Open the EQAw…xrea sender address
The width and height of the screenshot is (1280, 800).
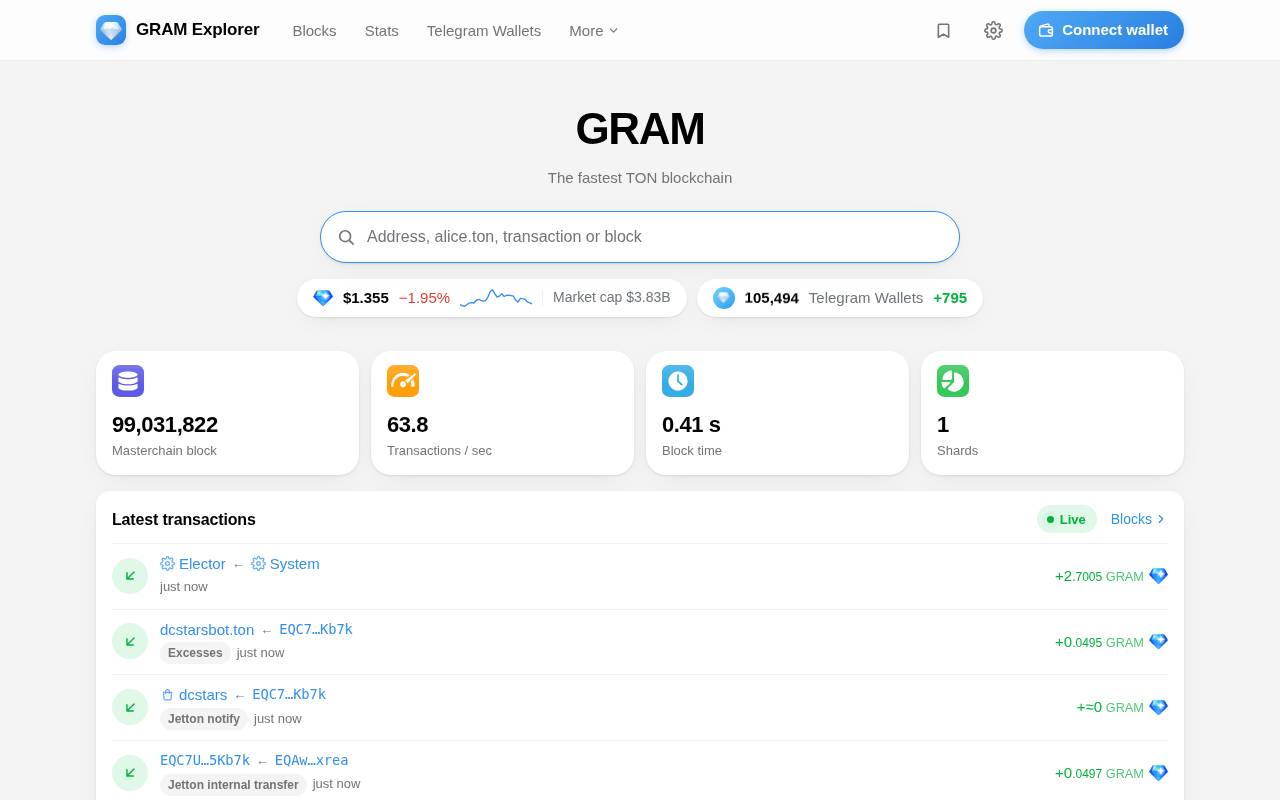tap(312, 761)
